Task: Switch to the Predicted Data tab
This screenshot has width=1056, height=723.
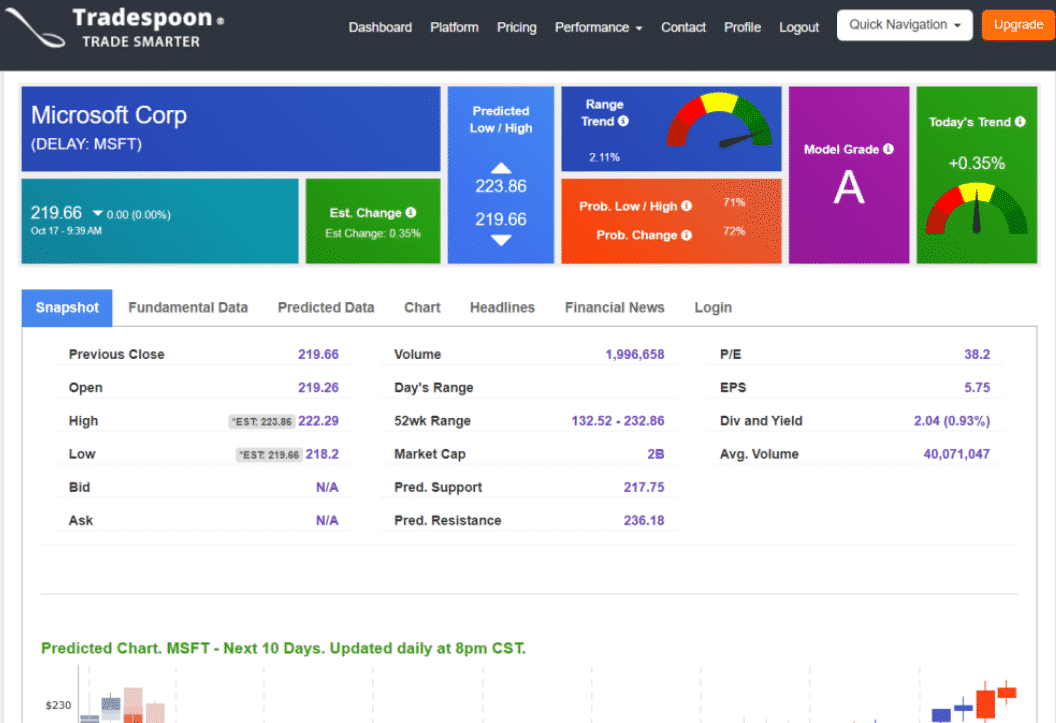Action: [x=326, y=308]
